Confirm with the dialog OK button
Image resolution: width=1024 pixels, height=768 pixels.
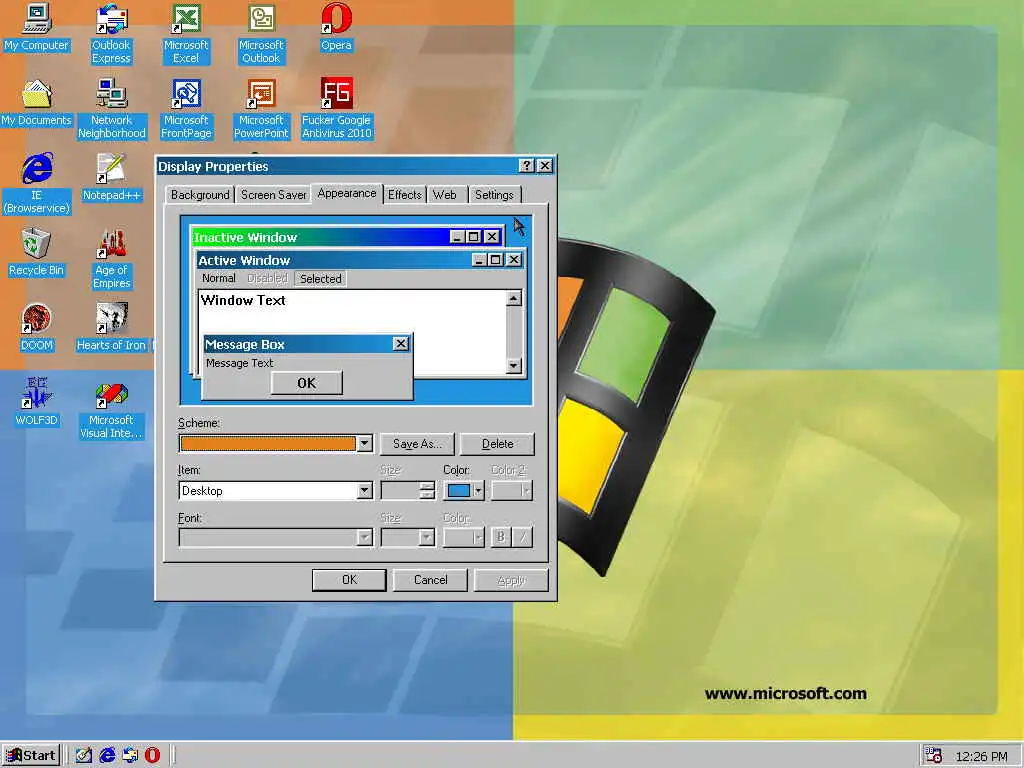(349, 580)
